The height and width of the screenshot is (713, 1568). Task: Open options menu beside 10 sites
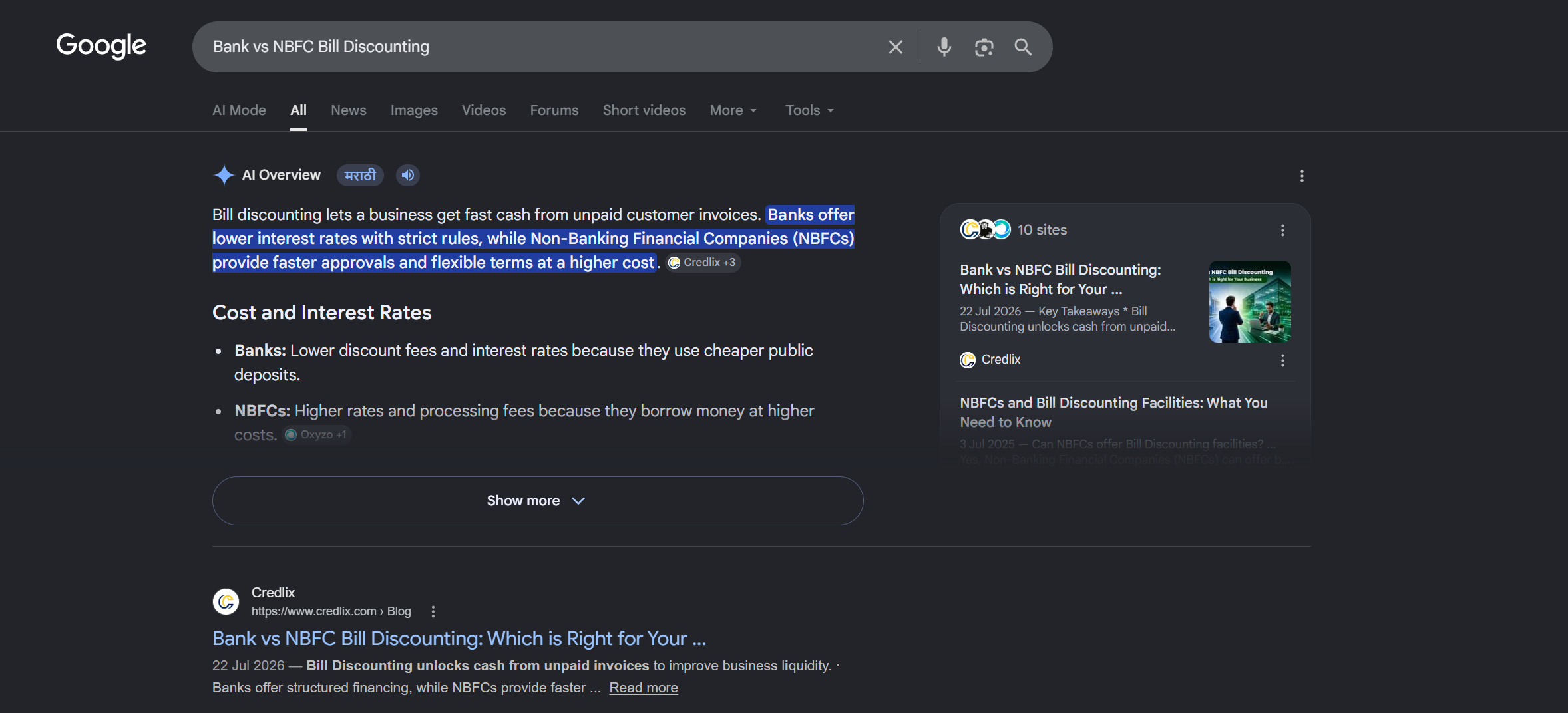point(1282,230)
